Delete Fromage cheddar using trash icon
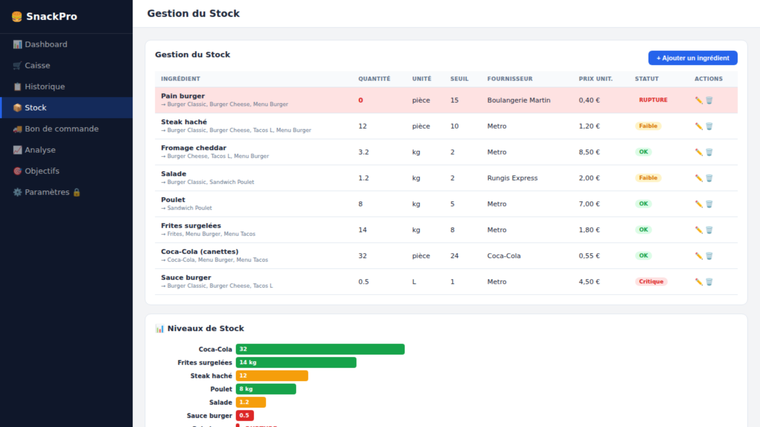Image resolution: width=760 pixels, height=427 pixels. [x=709, y=152]
